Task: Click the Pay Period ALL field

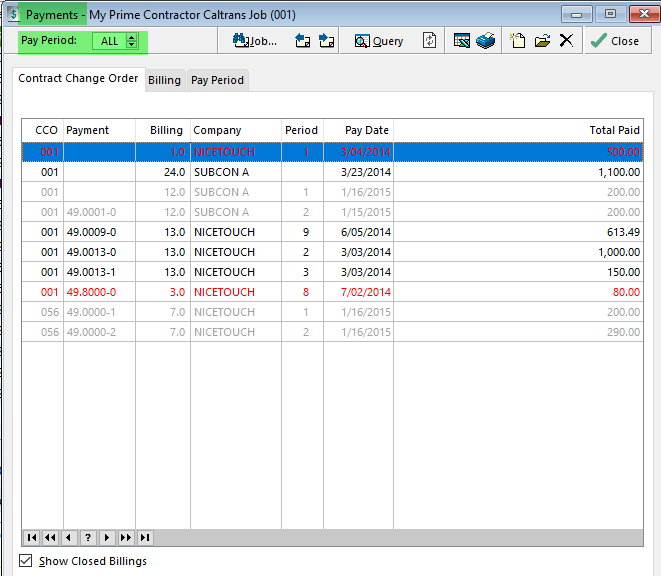Action: [110, 41]
